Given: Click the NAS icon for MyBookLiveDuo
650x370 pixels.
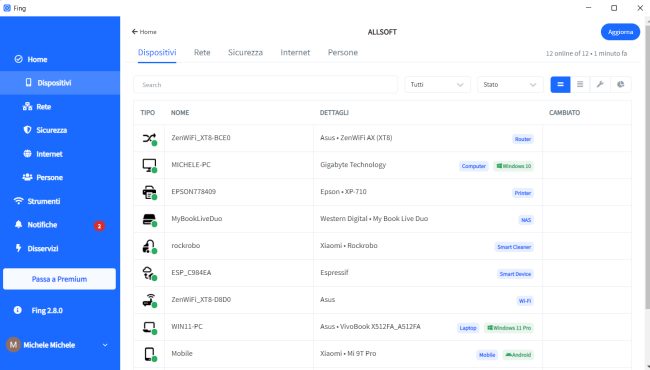Looking at the screenshot, I should (x=149, y=220).
